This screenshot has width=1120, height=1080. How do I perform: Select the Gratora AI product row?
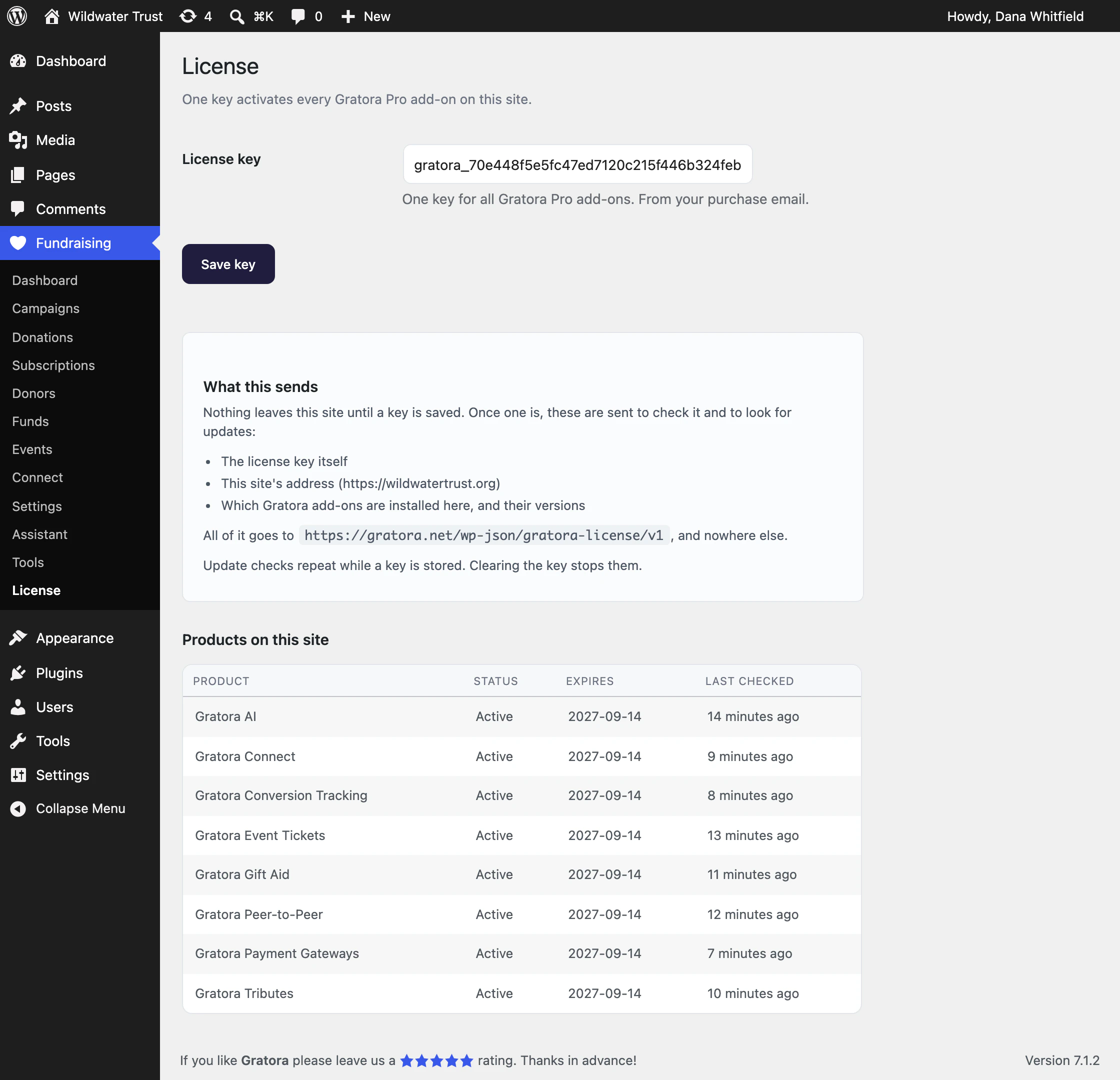click(521, 716)
